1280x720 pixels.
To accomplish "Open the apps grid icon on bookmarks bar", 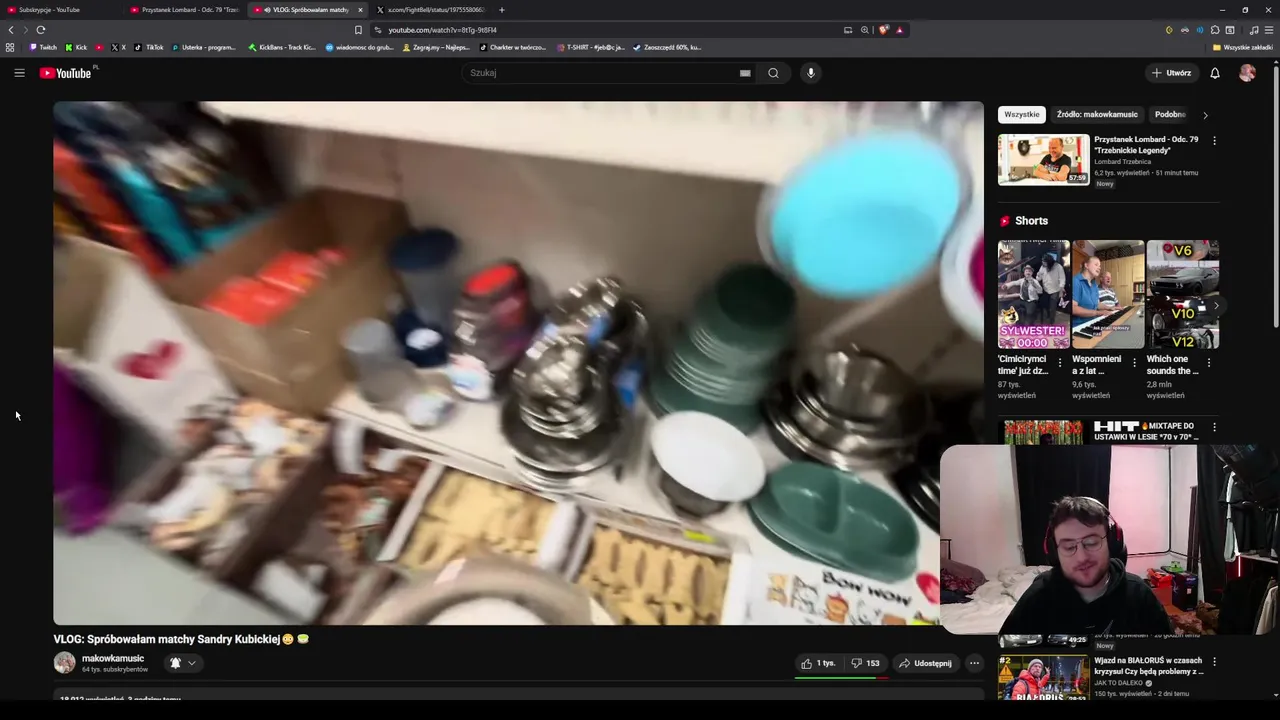I will [x=10, y=47].
